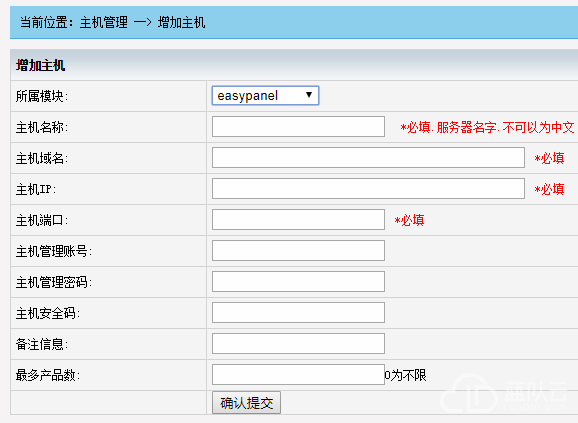The height and width of the screenshot is (423, 578).
Task: Click the 主机端口 input box
Action: point(298,220)
